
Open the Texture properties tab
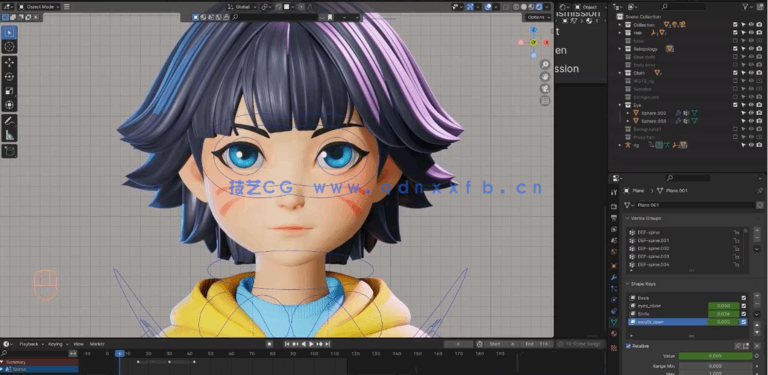(614, 348)
